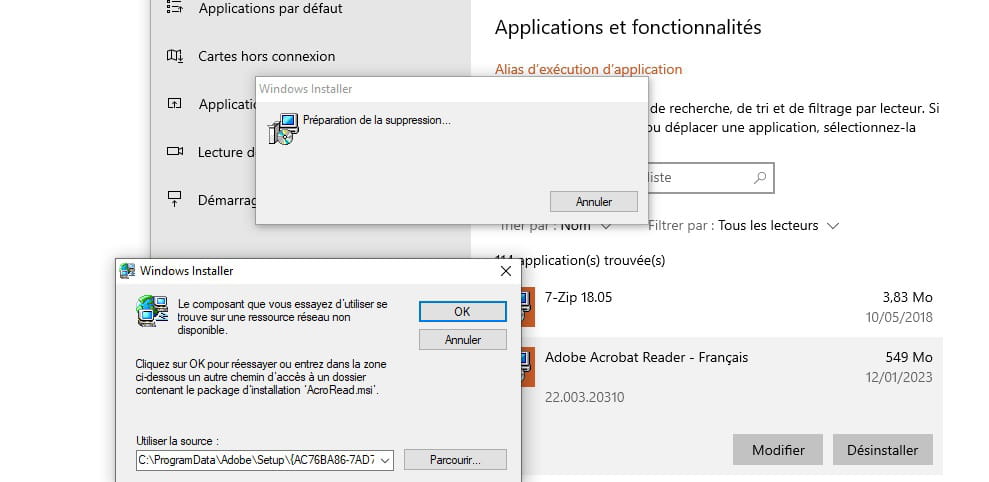Viewport: 989px width, 482px height.
Task: Click Annuler in the network resource error dialog
Action: (x=462, y=339)
